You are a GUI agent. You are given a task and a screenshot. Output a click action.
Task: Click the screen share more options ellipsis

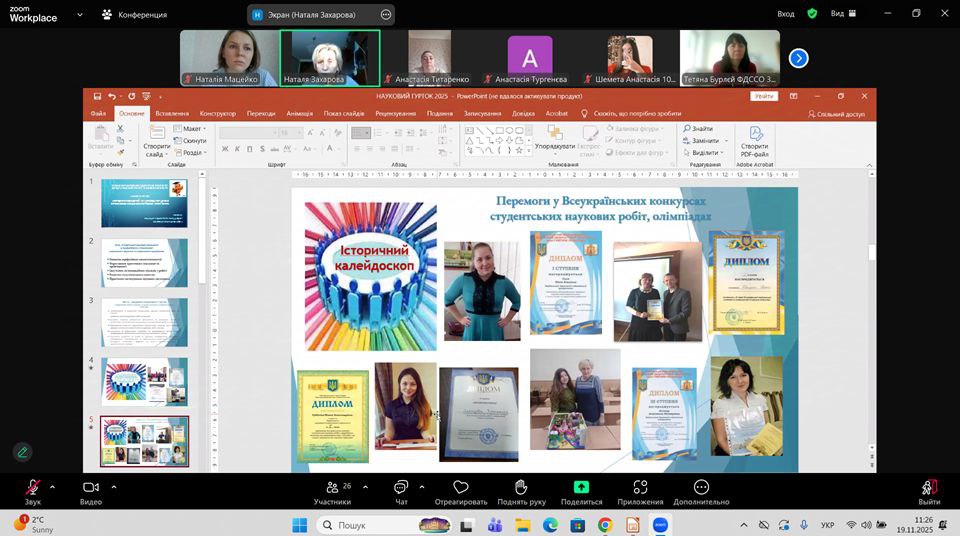[386, 15]
